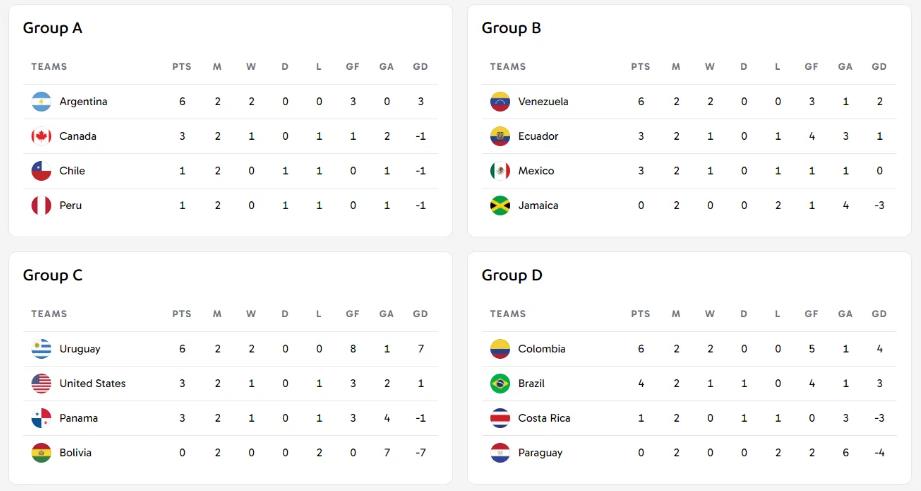The height and width of the screenshot is (491, 921).
Task: Click the Group A heading
Action: [x=52, y=28]
